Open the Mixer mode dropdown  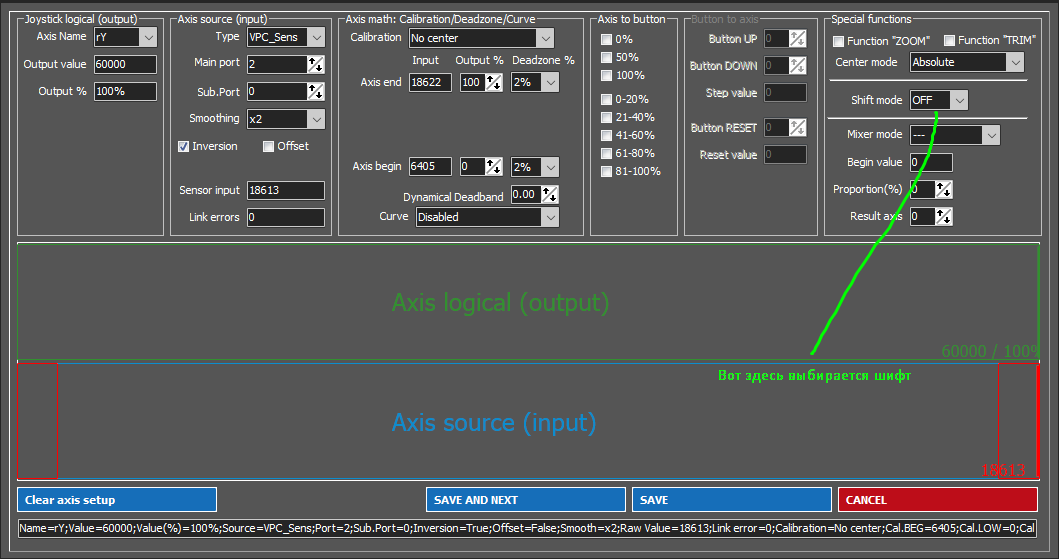991,135
